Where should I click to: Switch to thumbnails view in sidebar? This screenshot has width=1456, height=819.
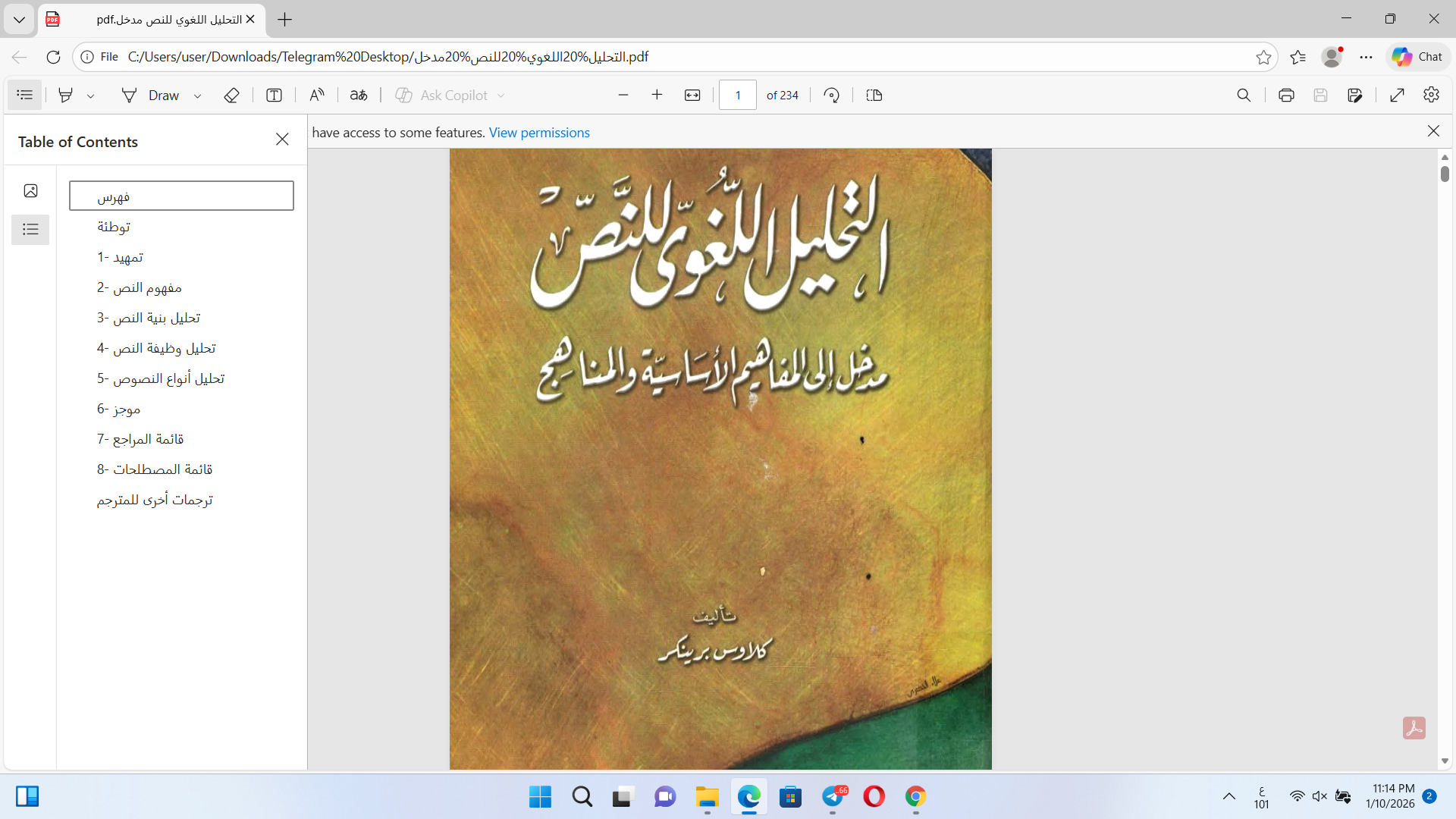[x=30, y=191]
